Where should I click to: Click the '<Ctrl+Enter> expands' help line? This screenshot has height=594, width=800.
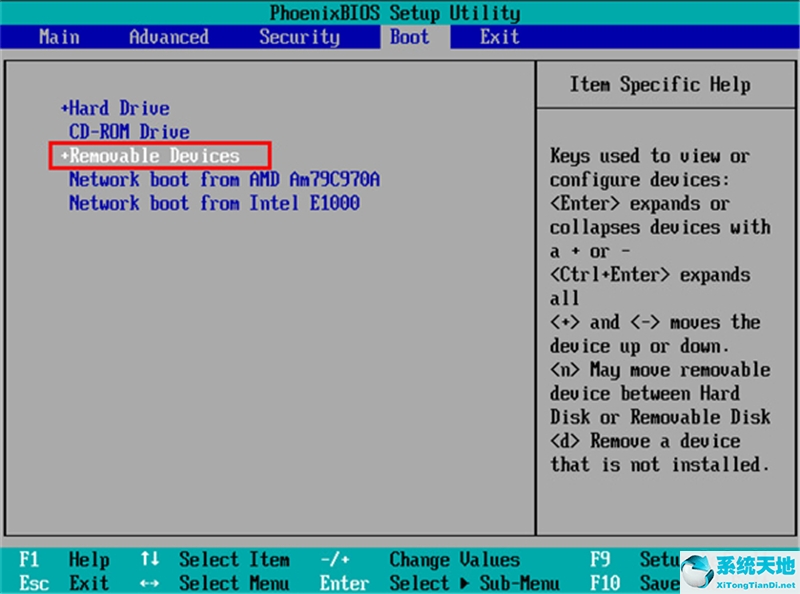tap(650, 275)
